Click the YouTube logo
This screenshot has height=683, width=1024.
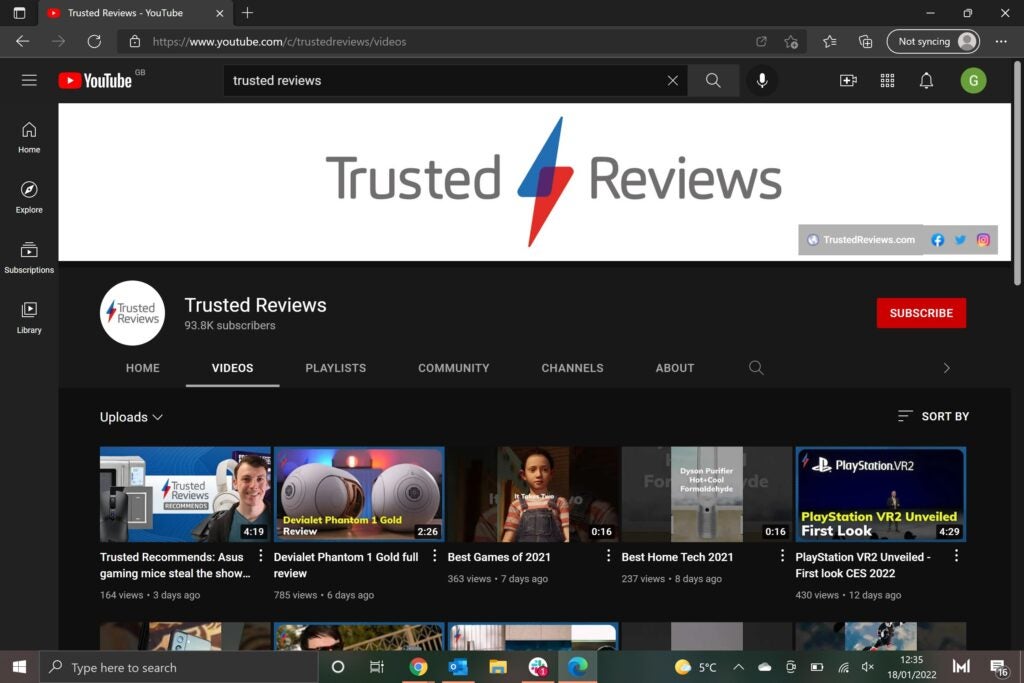tap(95, 80)
